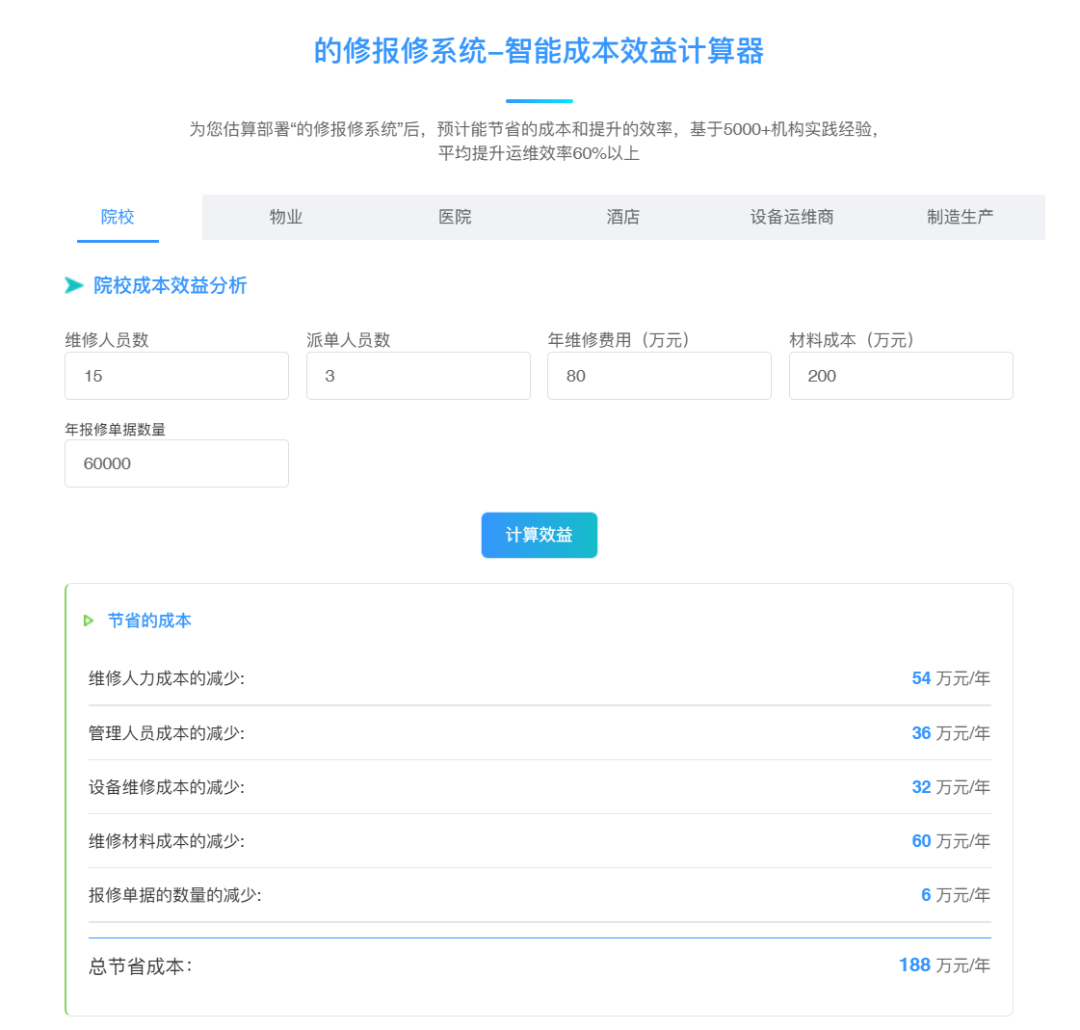Click the page title 的修报修系统–智能成本效益计算器
The height and width of the screenshot is (1030, 1080).
(x=539, y=53)
